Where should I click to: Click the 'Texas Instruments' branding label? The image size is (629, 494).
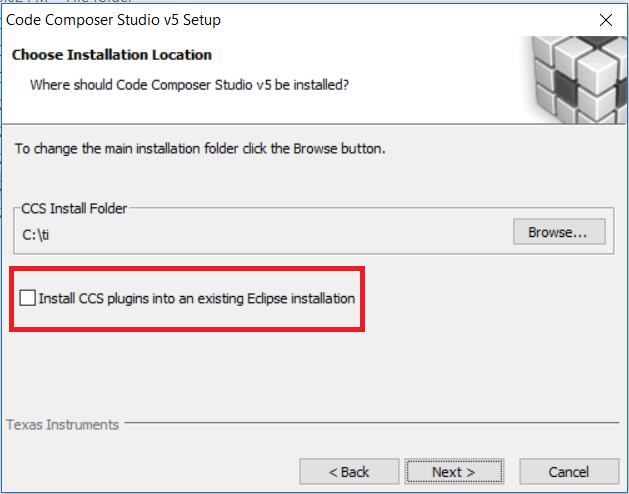coord(62,425)
